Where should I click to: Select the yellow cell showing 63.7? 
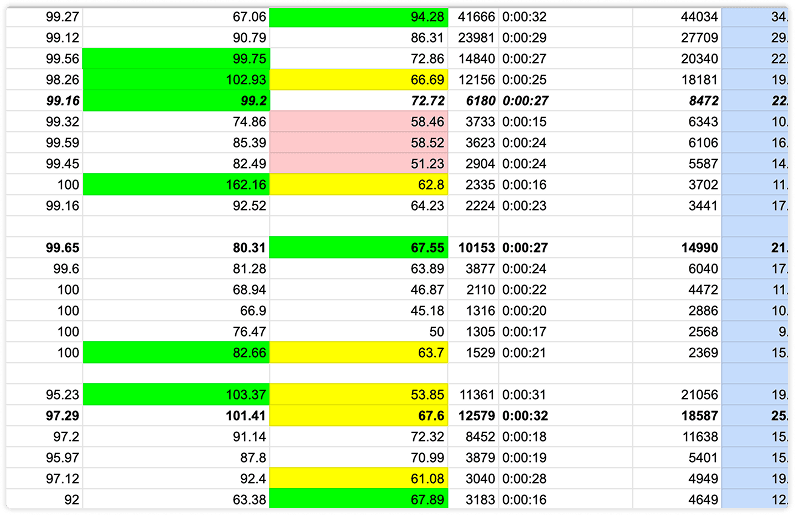tap(358, 352)
